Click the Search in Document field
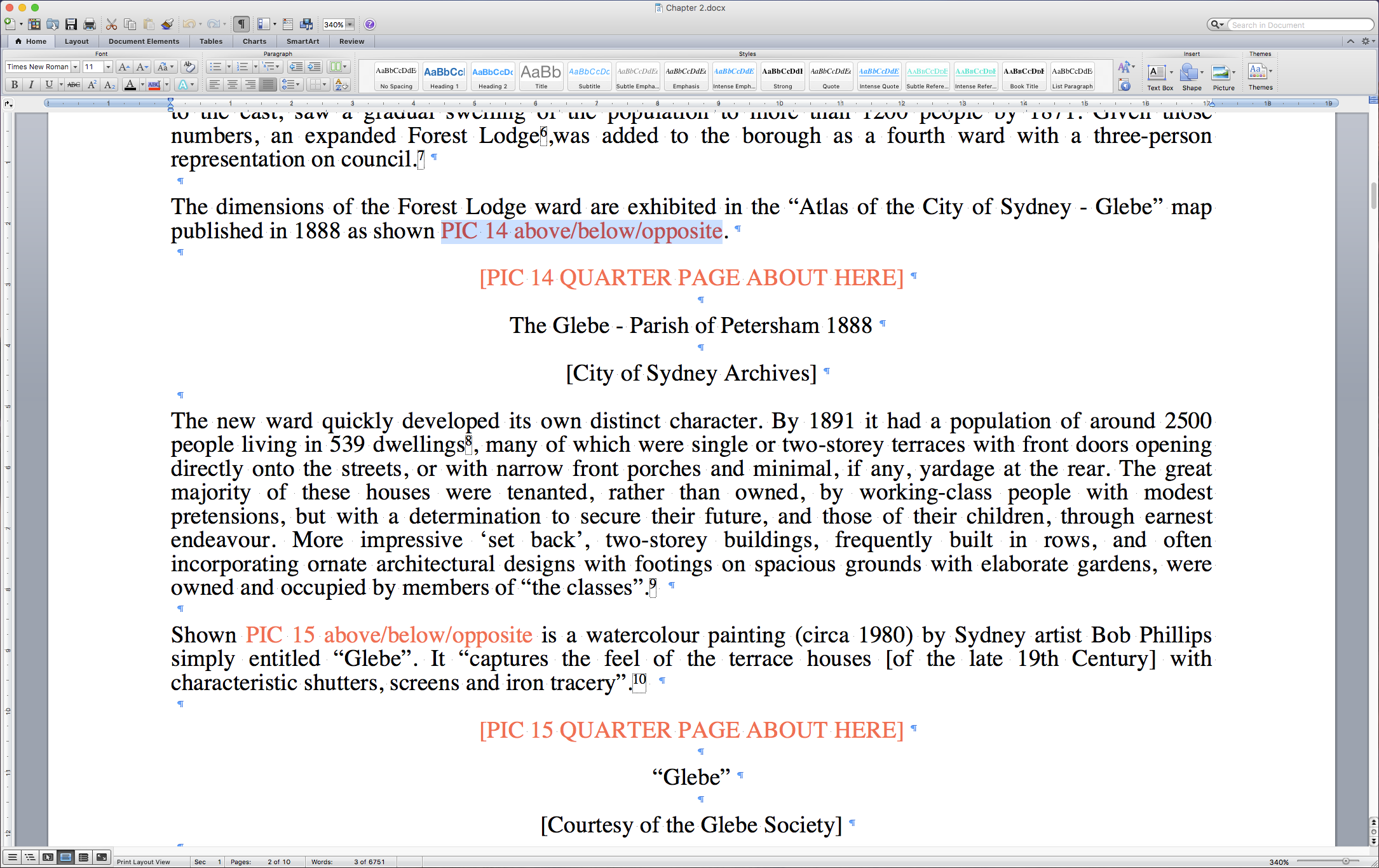This screenshot has width=1379, height=868. click(1298, 25)
